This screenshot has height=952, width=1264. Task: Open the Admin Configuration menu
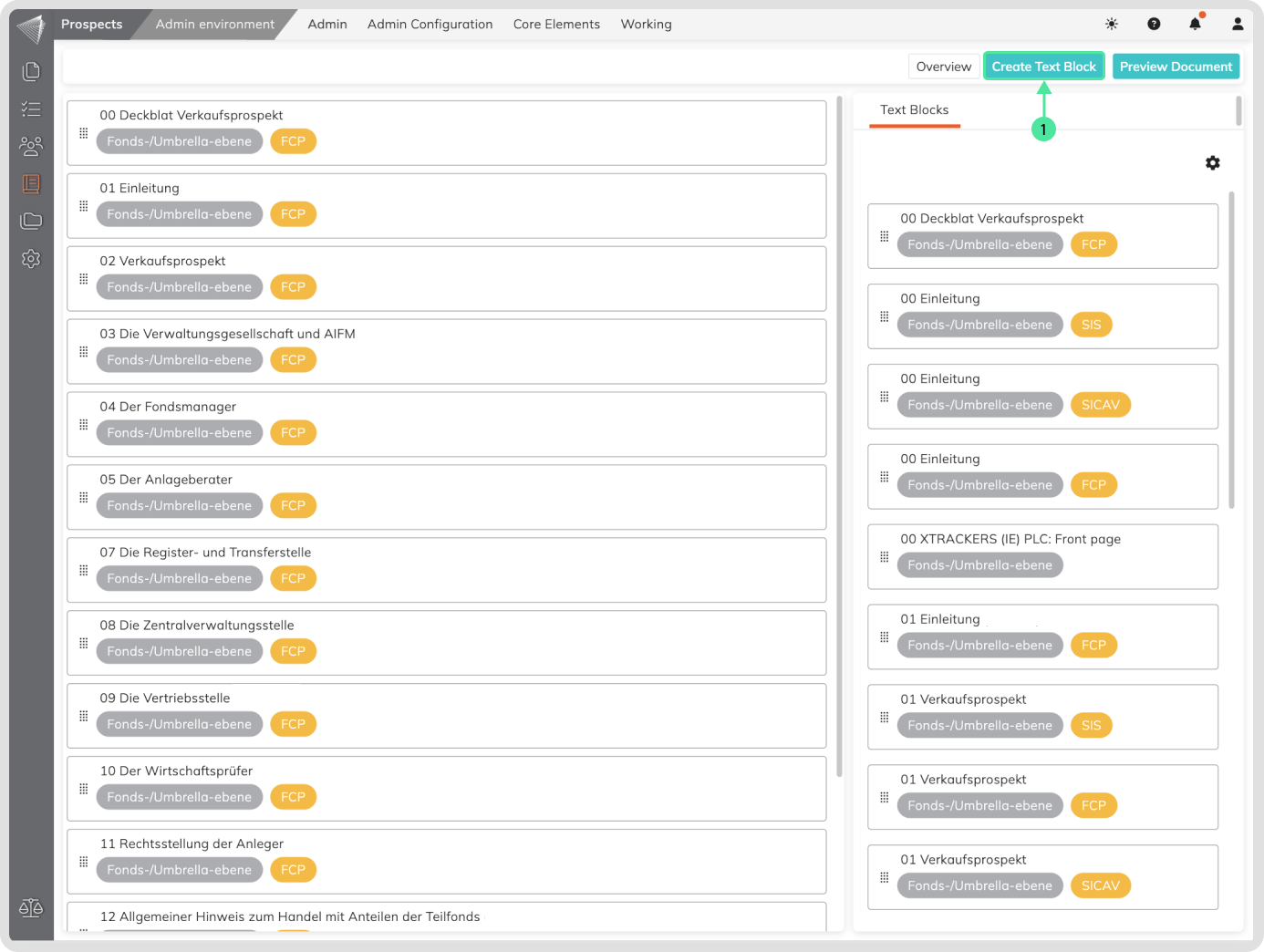tap(430, 25)
